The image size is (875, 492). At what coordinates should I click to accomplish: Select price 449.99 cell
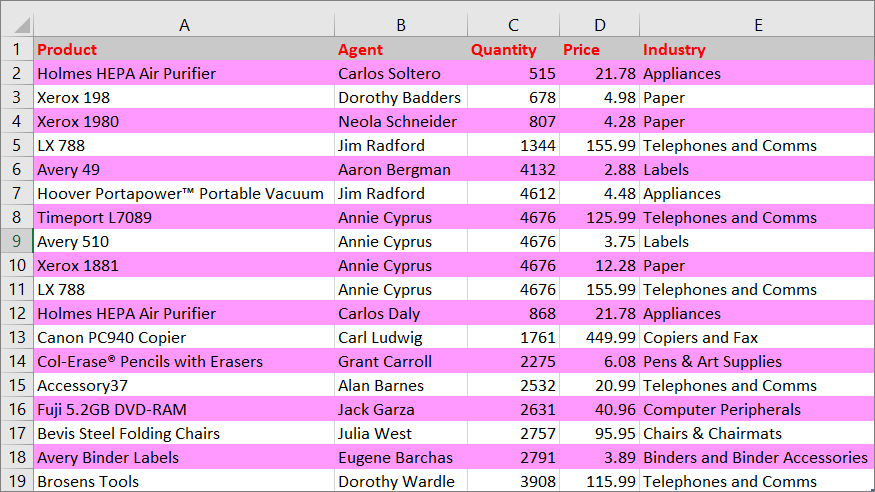[599, 337]
